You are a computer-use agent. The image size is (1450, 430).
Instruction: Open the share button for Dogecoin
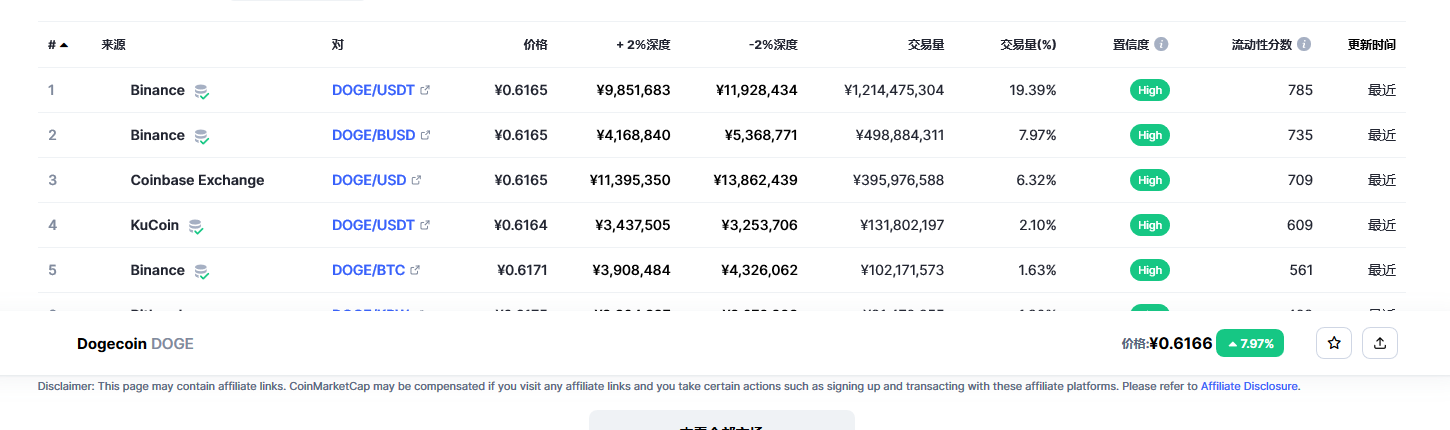pos(1380,343)
